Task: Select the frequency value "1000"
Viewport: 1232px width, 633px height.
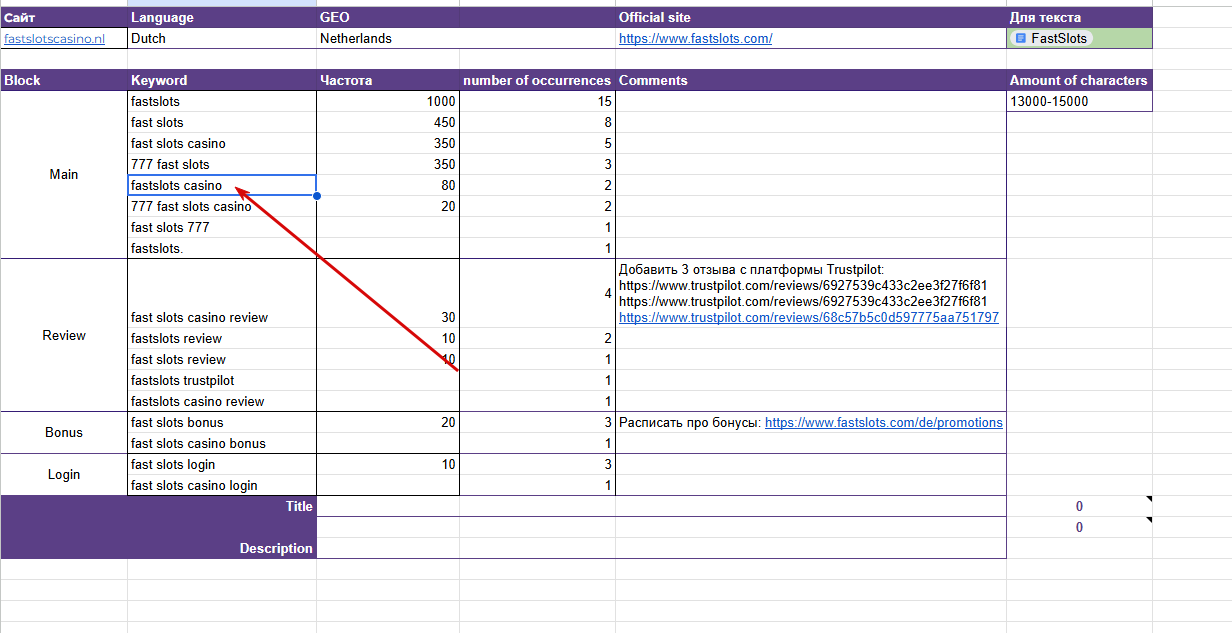Action: [388, 101]
